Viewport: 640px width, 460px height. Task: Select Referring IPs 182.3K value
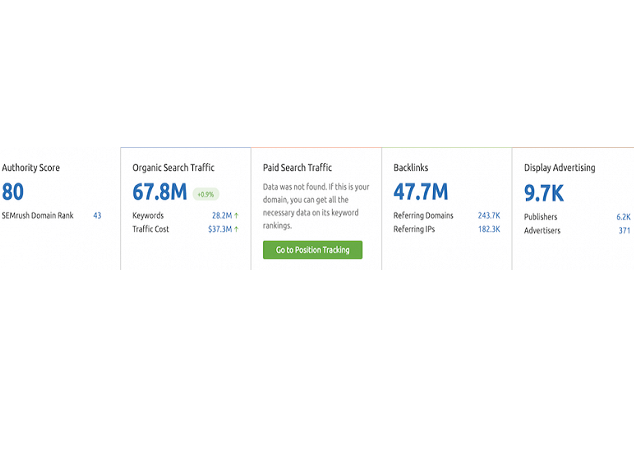pos(489,230)
